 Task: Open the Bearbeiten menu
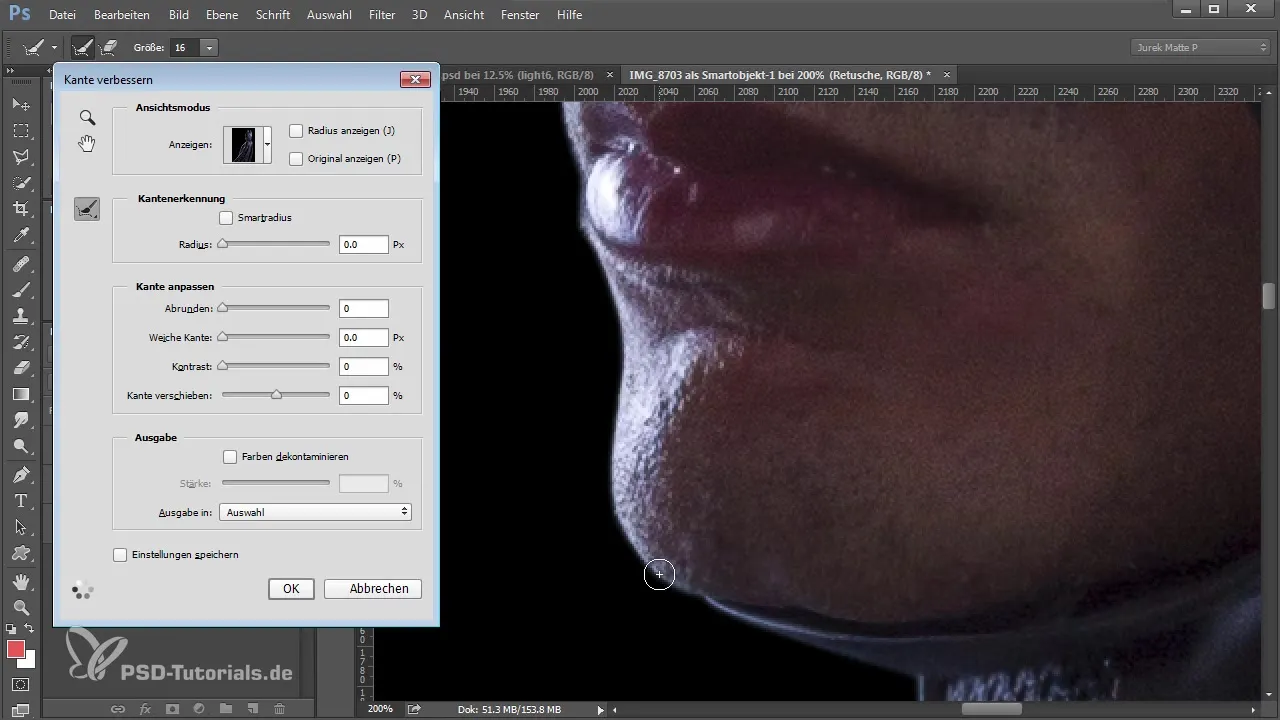click(122, 15)
